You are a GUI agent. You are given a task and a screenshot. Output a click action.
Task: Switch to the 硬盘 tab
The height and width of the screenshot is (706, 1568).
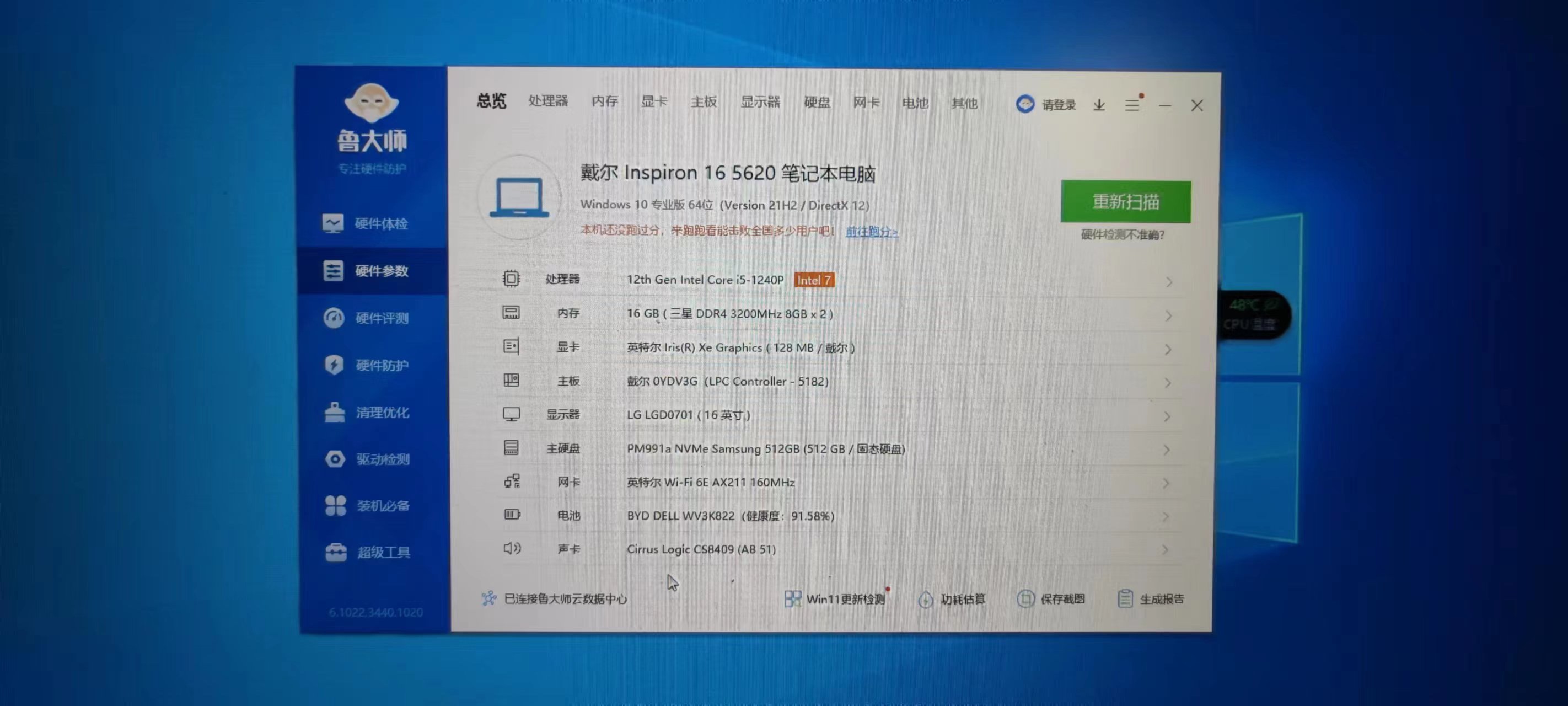point(817,103)
